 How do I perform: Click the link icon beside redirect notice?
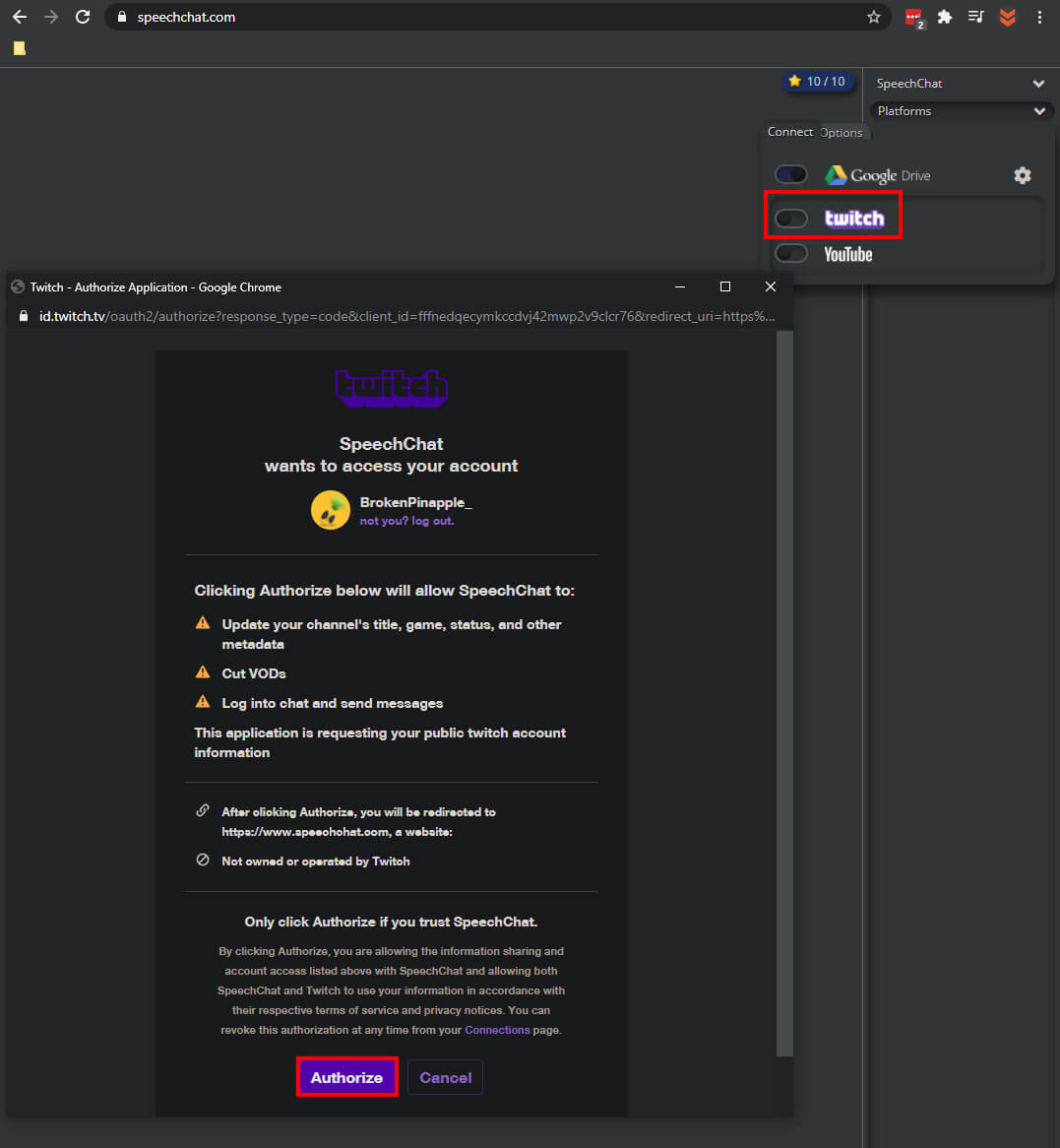203,810
